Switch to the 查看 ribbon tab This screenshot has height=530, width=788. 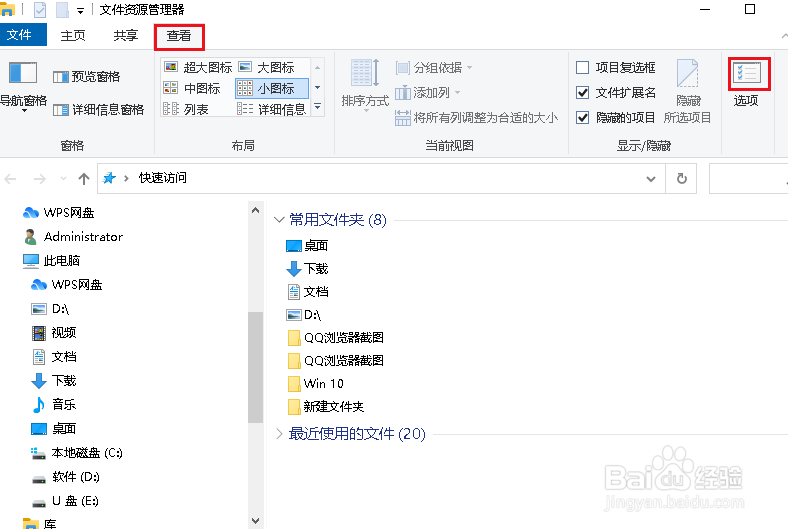(179, 36)
